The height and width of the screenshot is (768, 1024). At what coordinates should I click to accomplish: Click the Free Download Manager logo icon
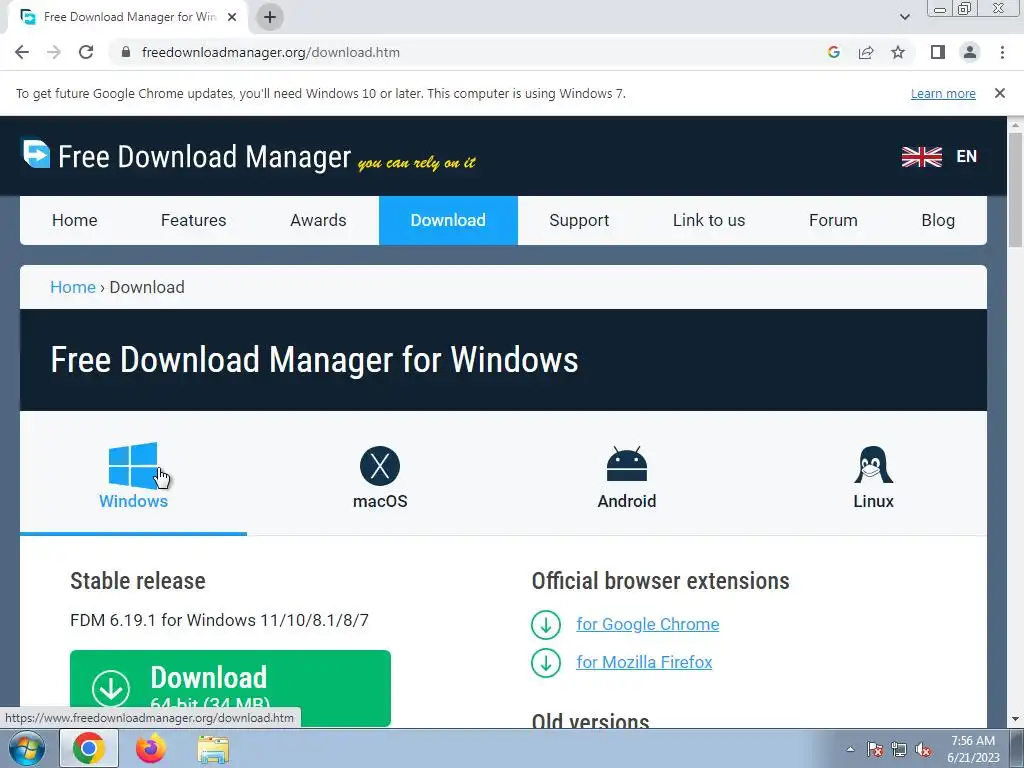tap(36, 154)
